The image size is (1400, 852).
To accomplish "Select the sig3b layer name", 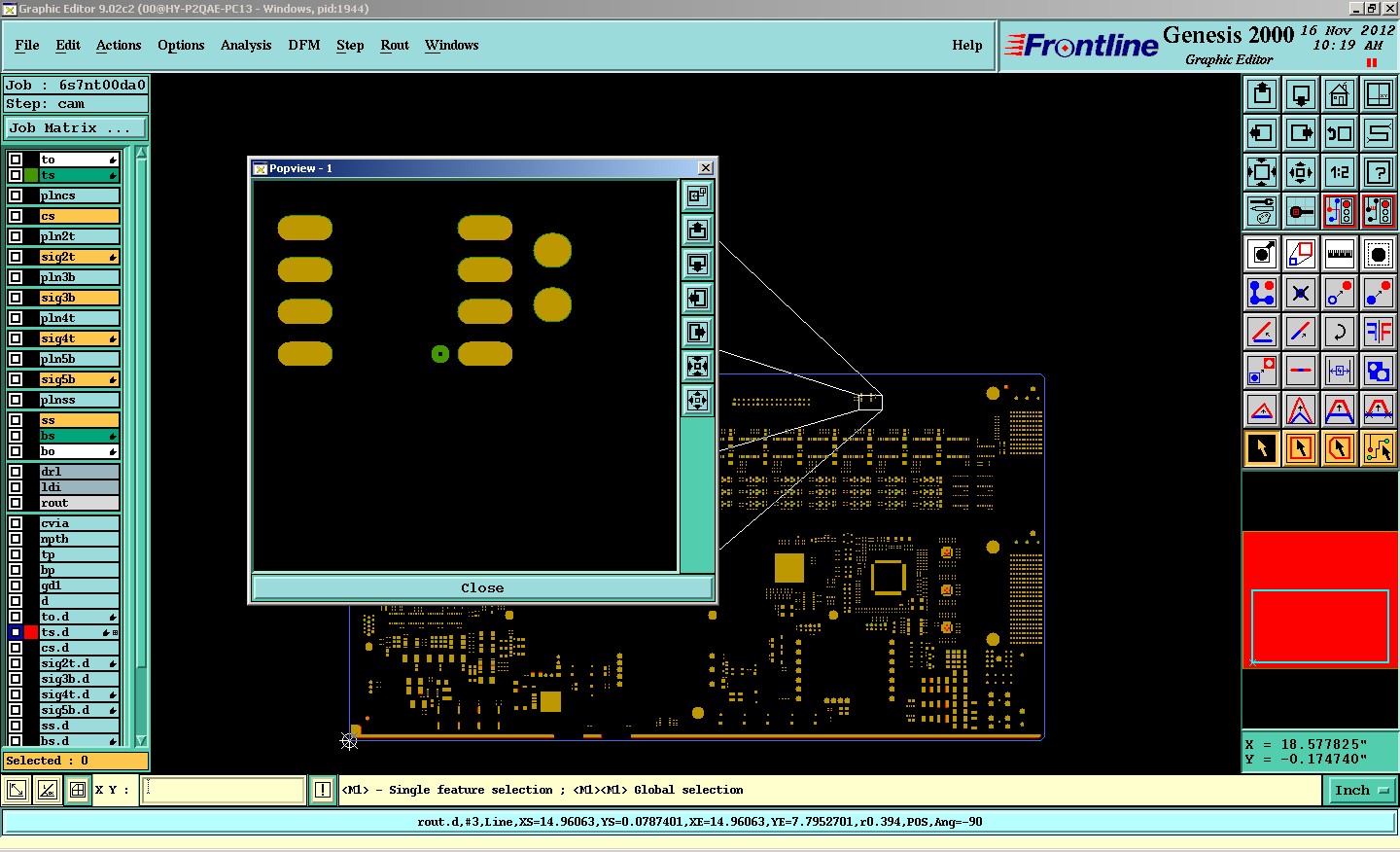I will point(79,298).
